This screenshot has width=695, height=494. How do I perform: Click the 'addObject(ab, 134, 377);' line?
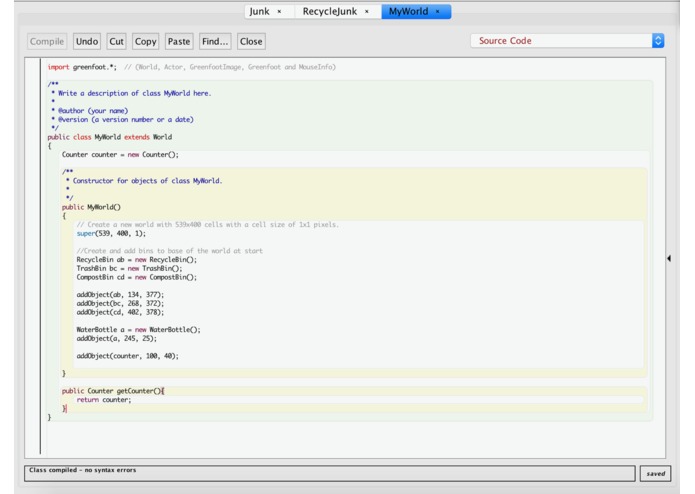(x=120, y=295)
